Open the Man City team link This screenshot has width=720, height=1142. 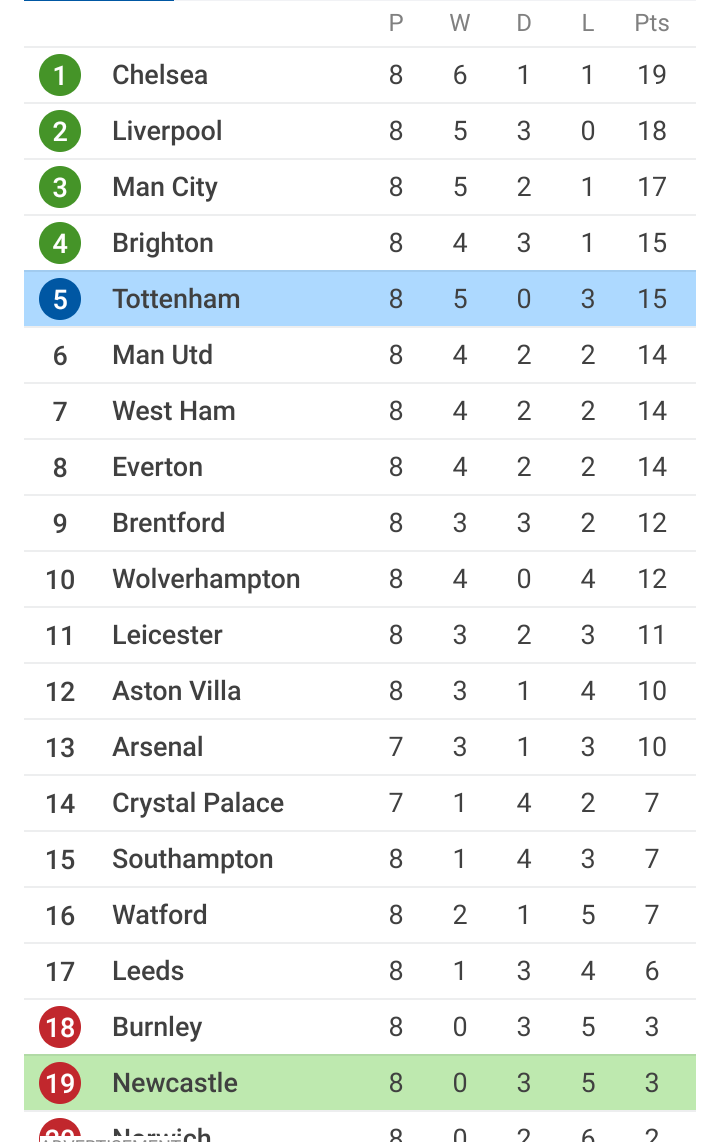coord(165,187)
